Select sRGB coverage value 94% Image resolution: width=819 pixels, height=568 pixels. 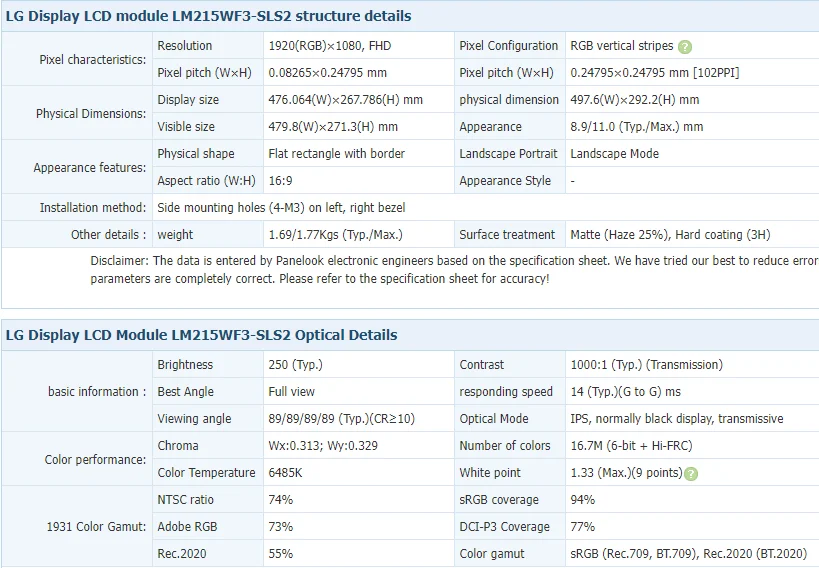pyautogui.click(x=582, y=500)
